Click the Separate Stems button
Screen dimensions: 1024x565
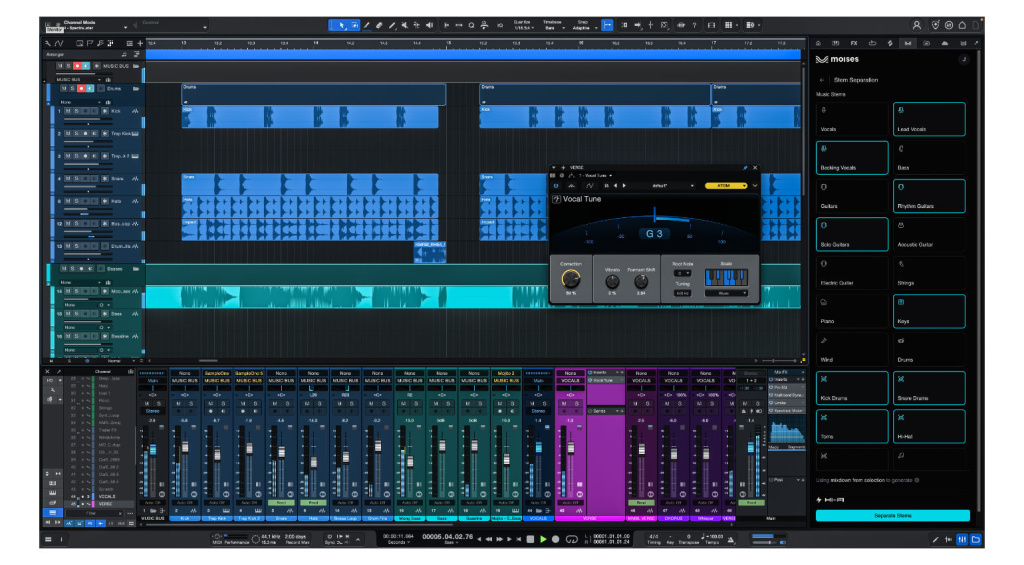coord(892,515)
